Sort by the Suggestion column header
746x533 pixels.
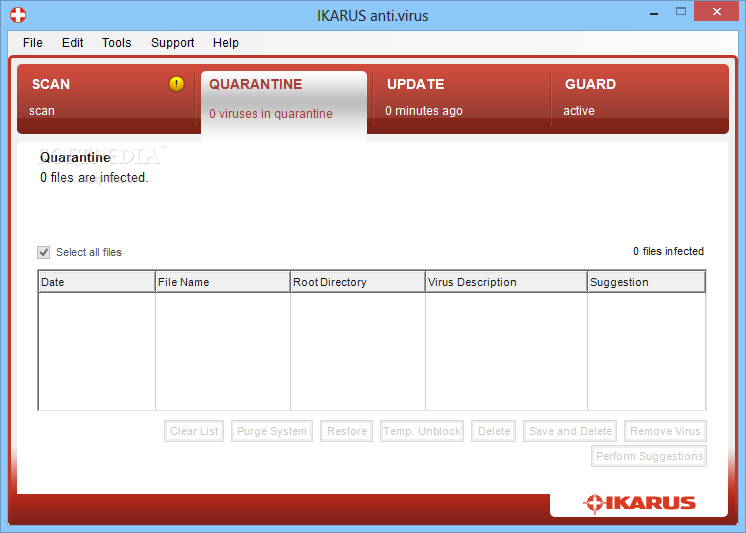[647, 282]
